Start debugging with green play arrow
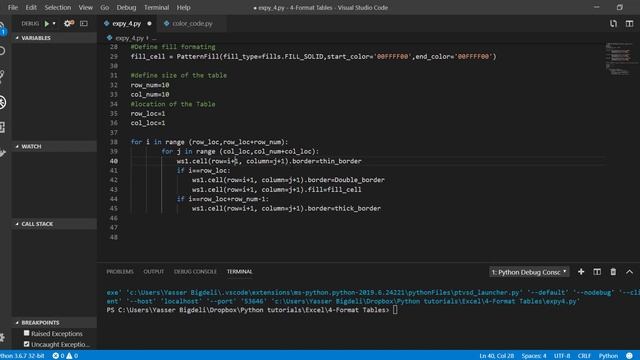This screenshot has height=360, width=640. (x=47, y=24)
